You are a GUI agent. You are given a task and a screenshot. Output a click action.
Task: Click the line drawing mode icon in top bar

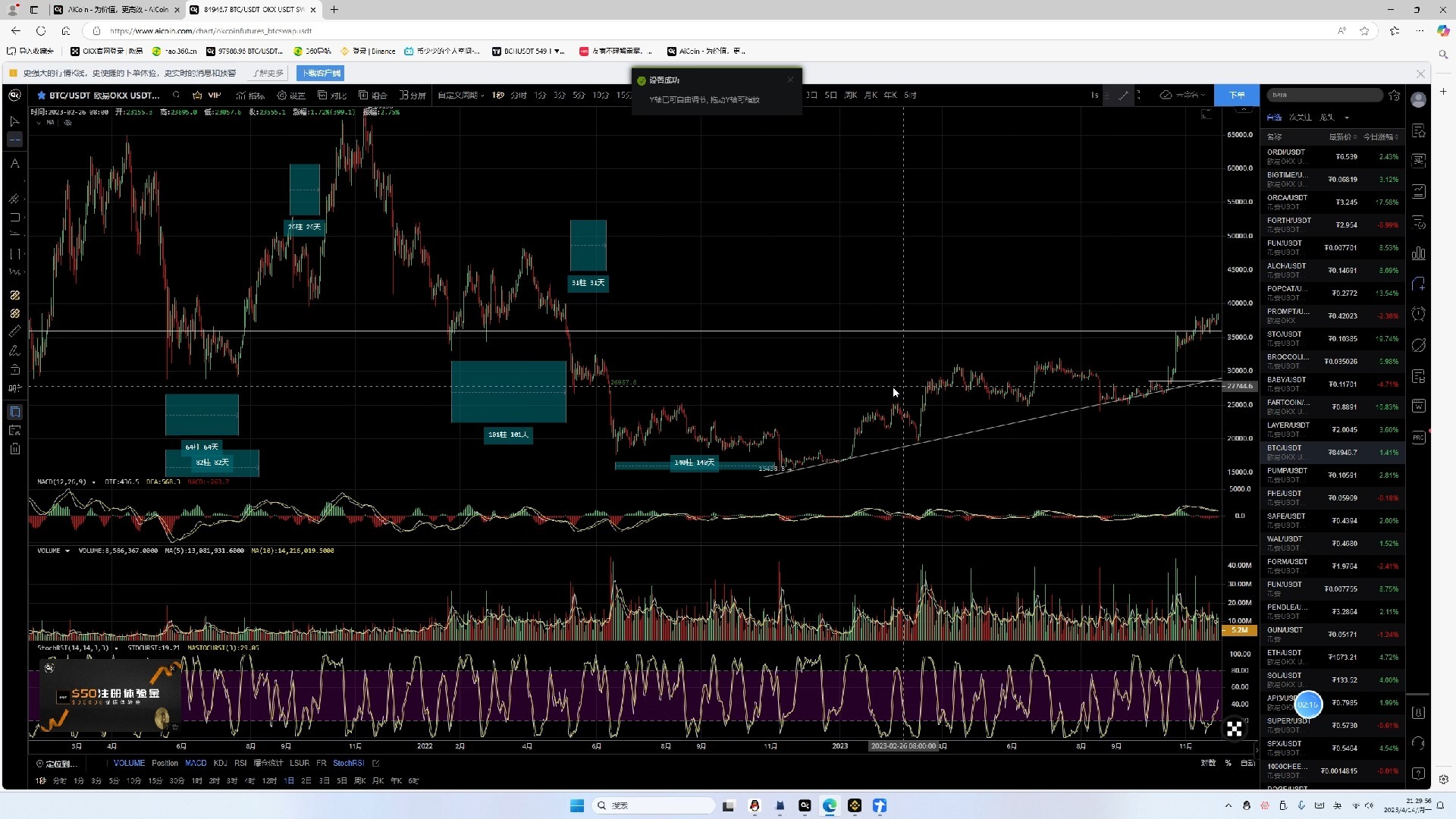1123,95
